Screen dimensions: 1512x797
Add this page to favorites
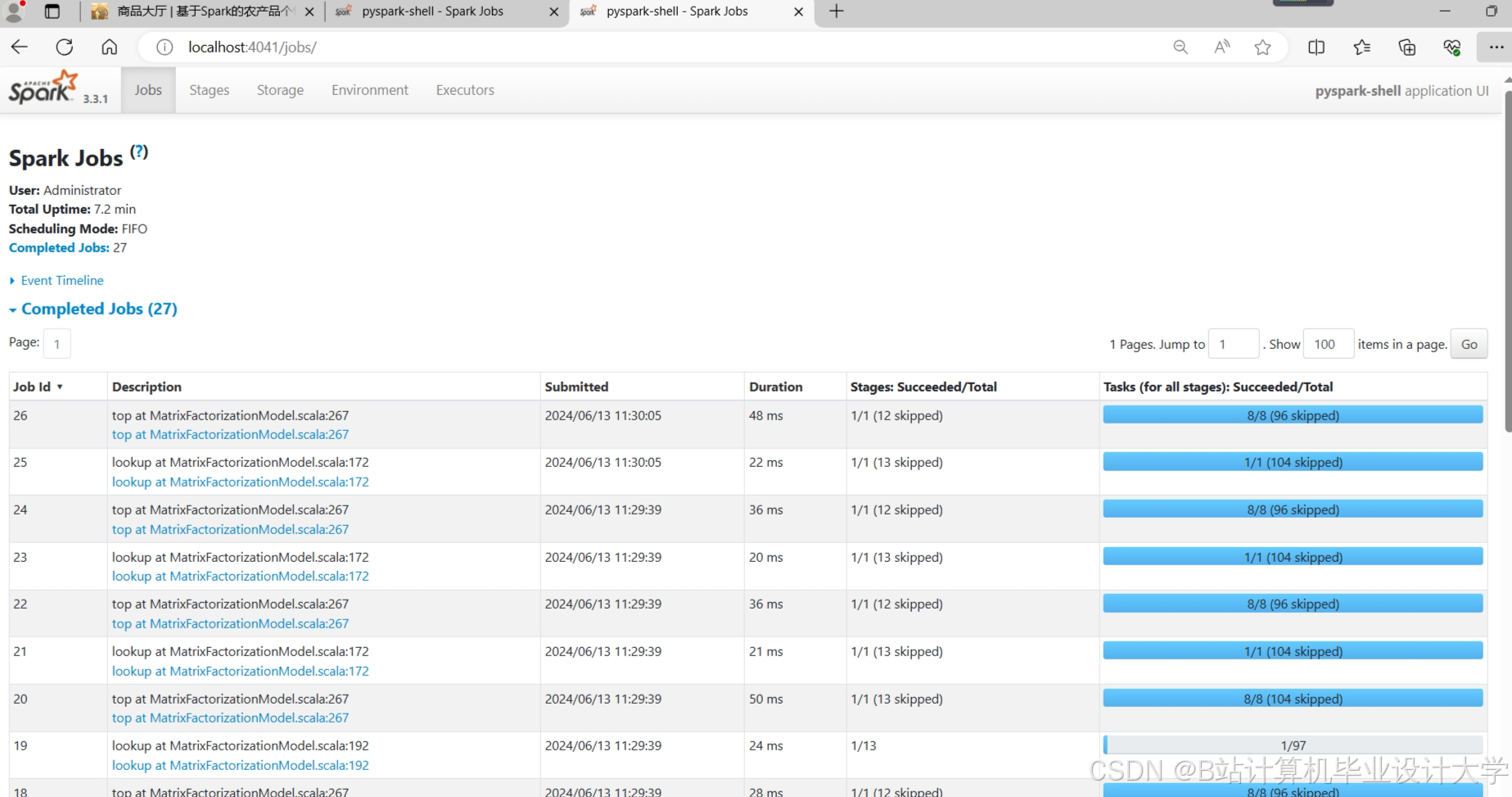click(x=1262, y=47)
